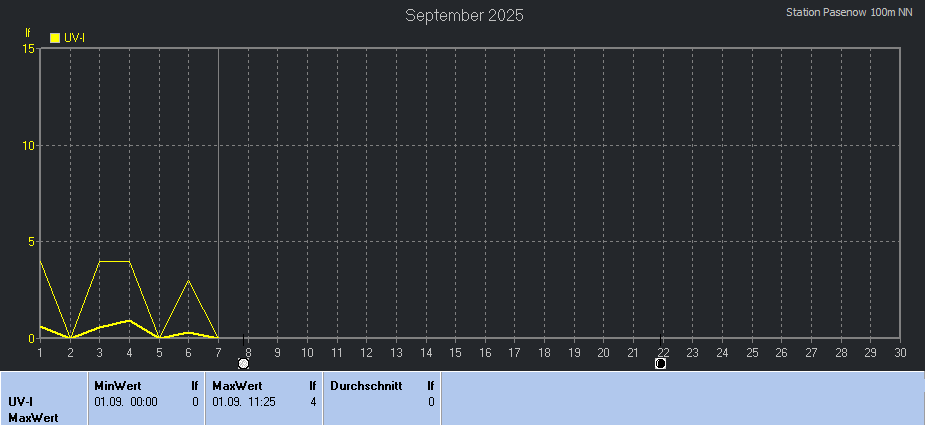Select day 25 on the x-axis
The image size is (925, 425).
click(x=752, y=352)
